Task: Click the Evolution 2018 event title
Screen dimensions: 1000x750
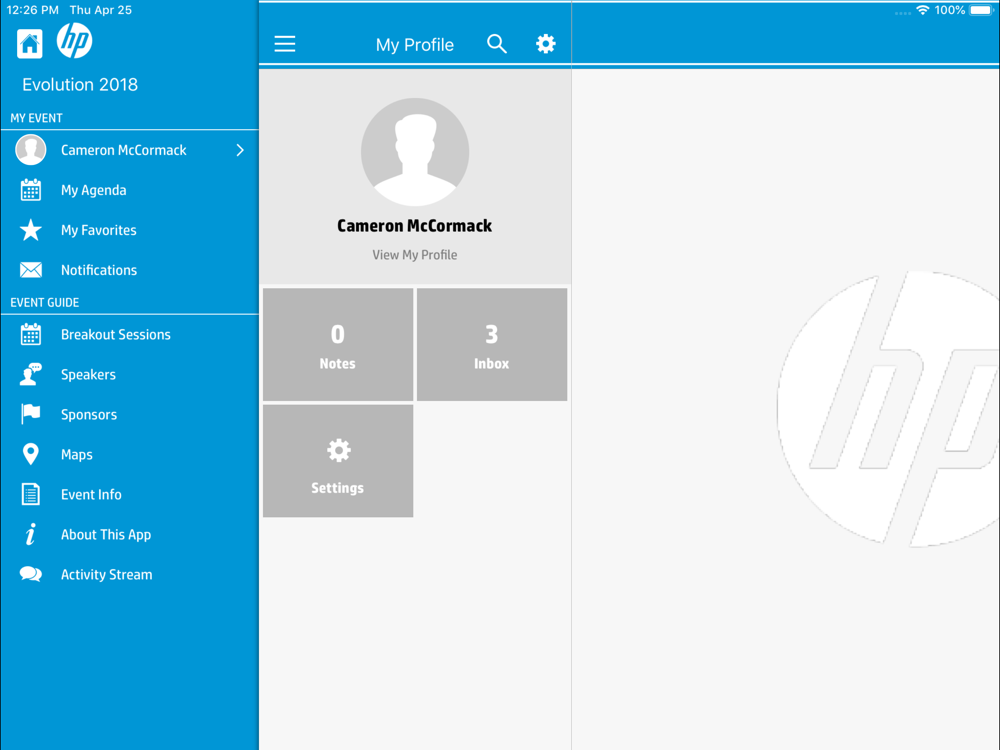Action: pyautogui.click(x=80, y=85)
